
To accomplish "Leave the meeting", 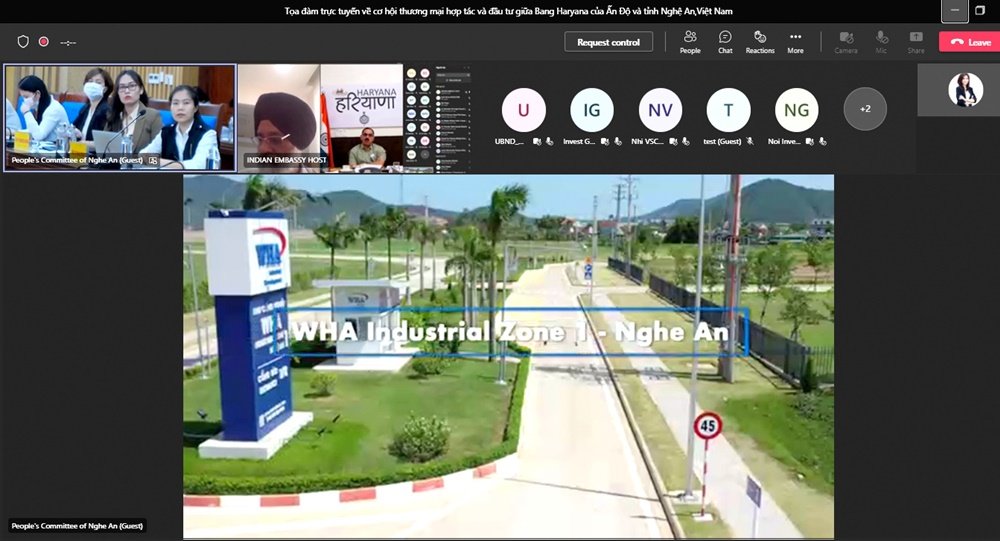I will (968, 42).
